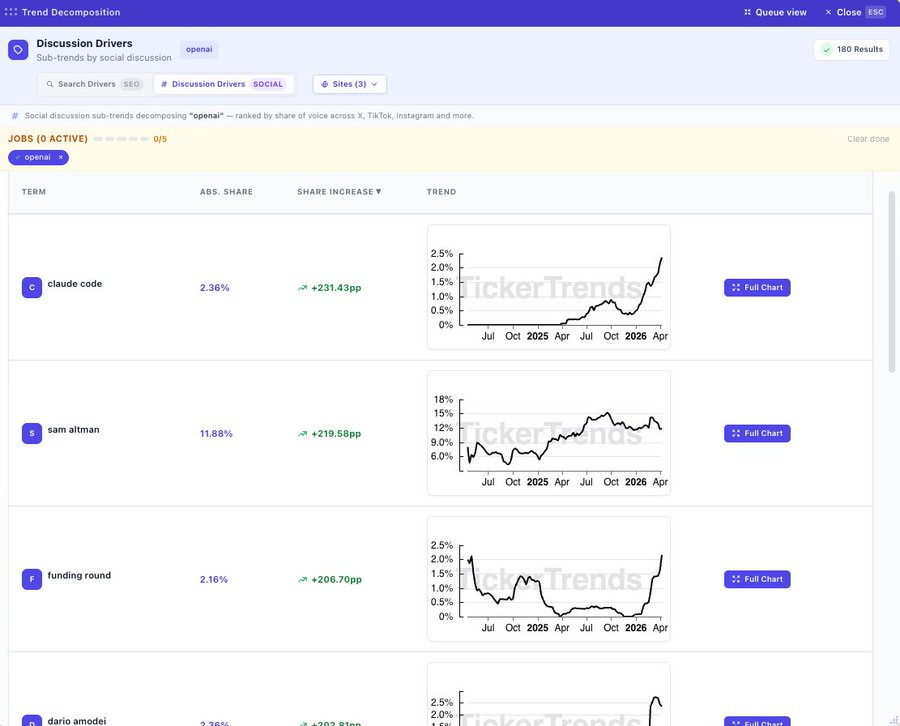Click the 2.16% share value

tap(214, 579)
